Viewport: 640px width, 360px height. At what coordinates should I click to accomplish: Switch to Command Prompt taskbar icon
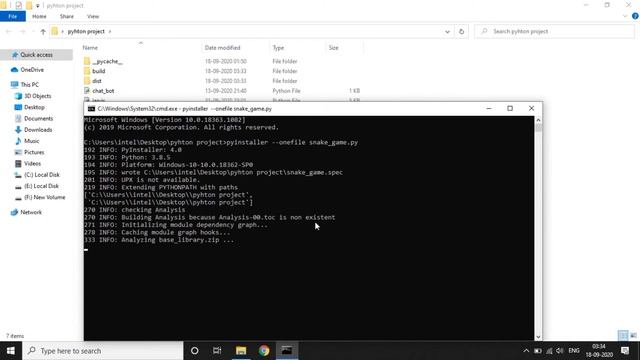[x=287, y=351]
